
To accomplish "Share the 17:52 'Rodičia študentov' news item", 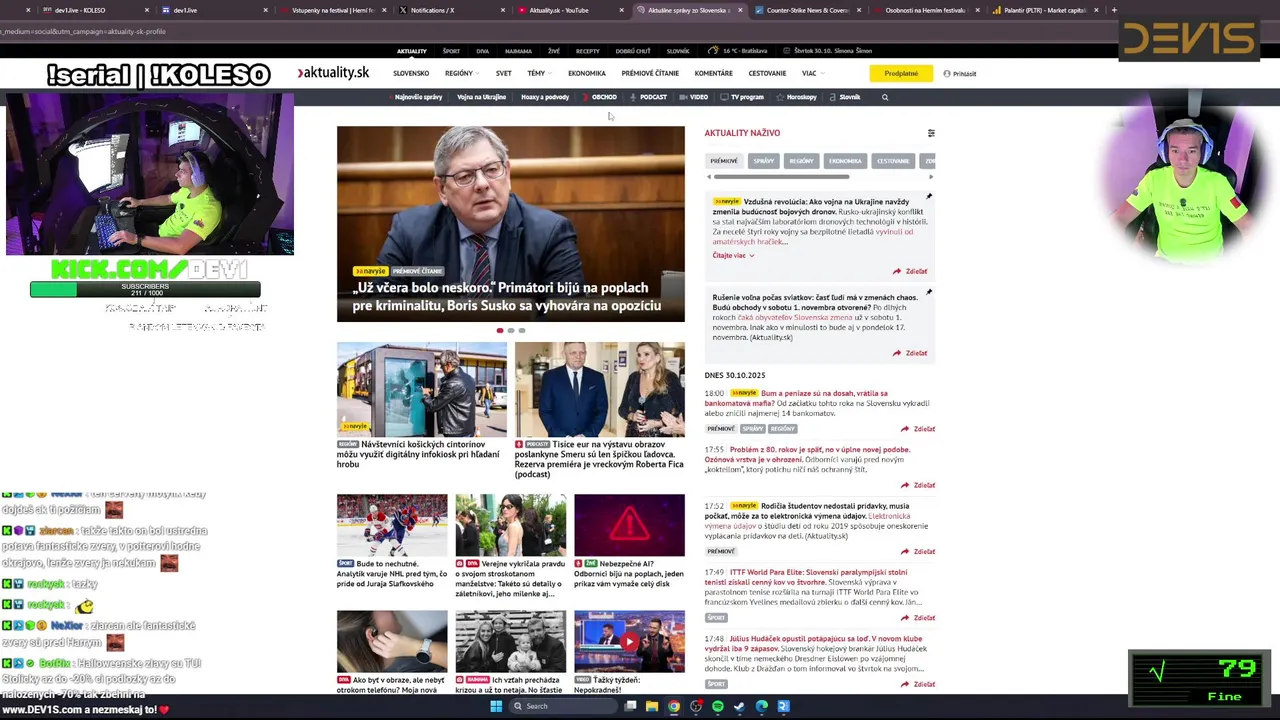I will (x=918, y=551).
